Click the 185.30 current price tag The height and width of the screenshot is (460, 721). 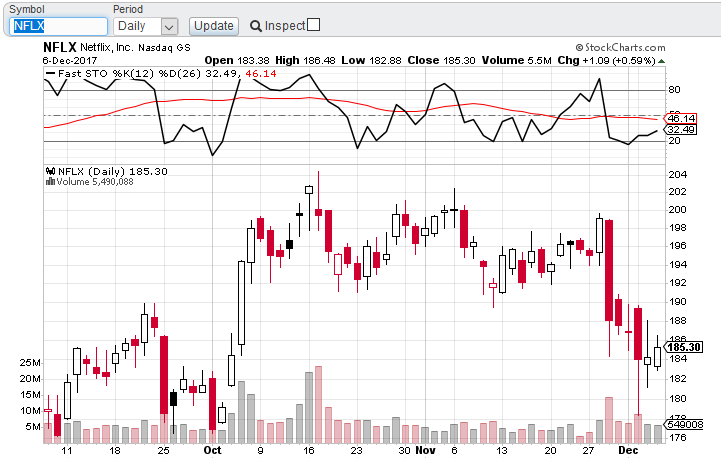click(x=684, y=347)
